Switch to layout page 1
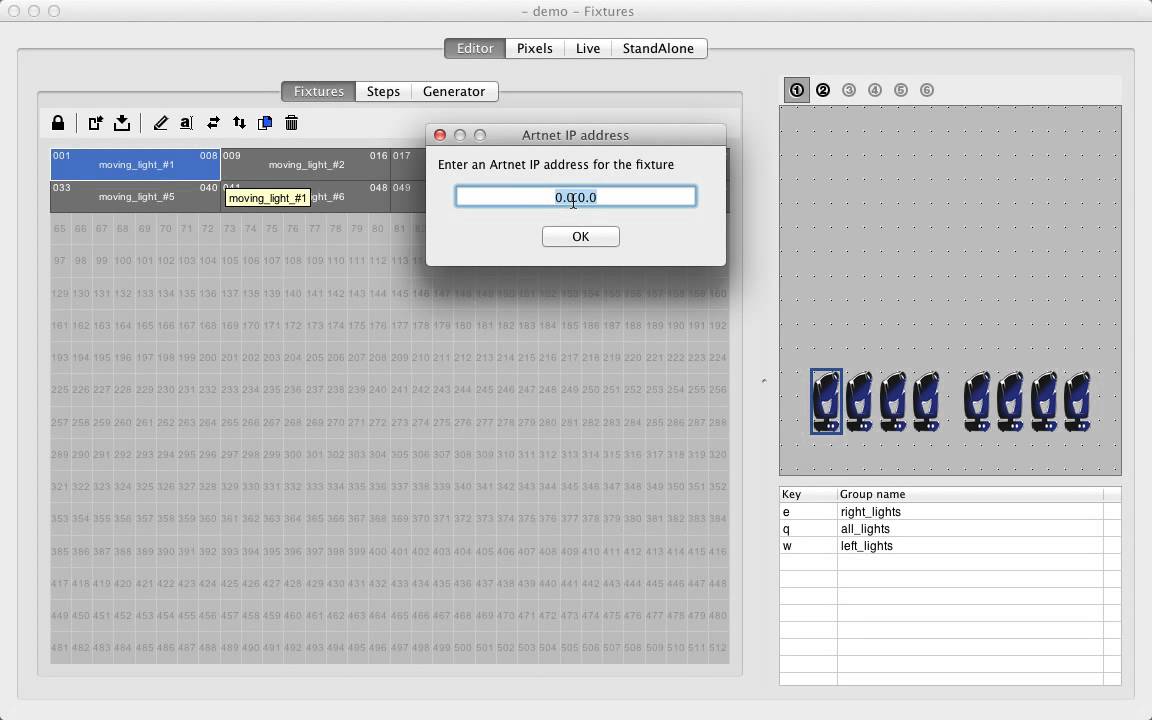The height and width of the screenshot is (720, 1152). [x=797, y=90]
